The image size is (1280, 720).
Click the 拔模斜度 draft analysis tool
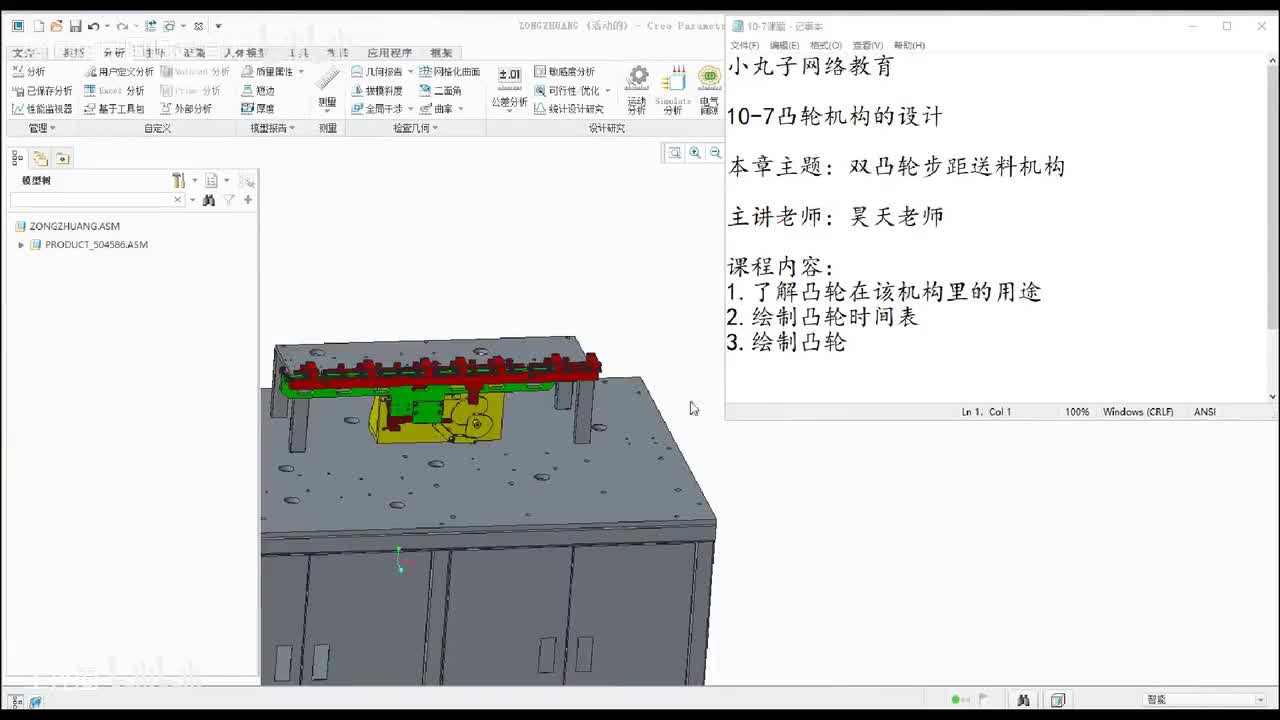coord(377,91)
